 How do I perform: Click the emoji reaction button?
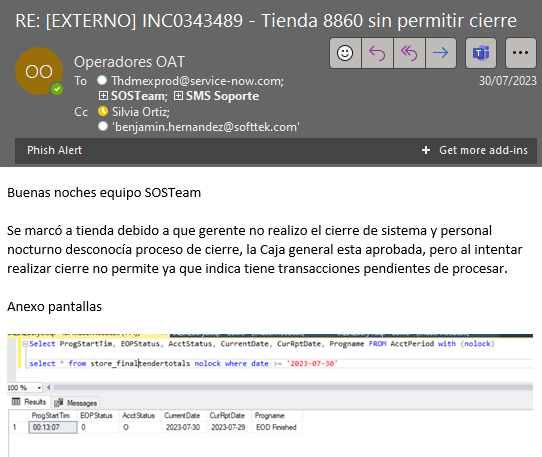pyautogui.click(x=345, y=53)
